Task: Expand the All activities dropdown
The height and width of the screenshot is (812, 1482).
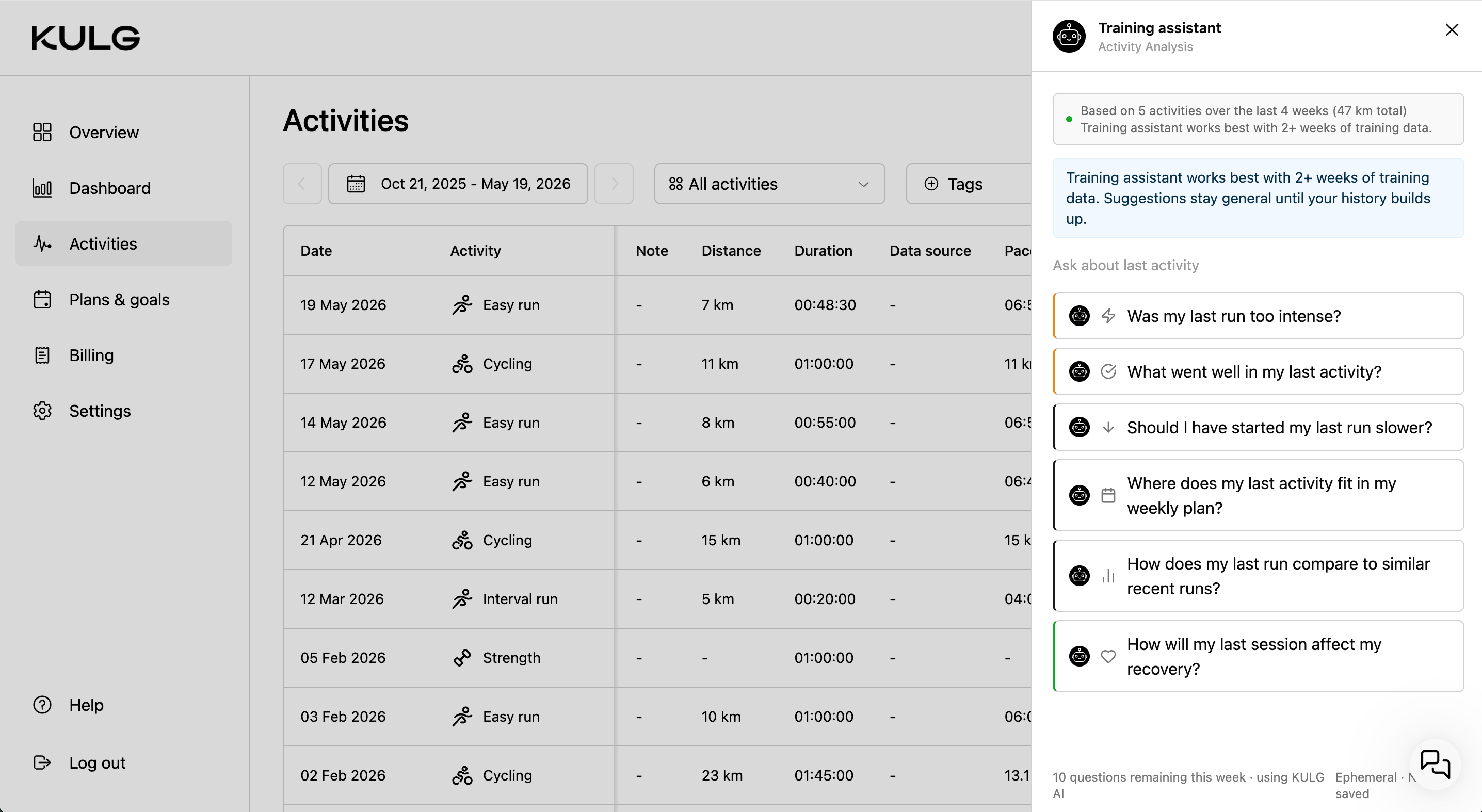Action: 769,184
